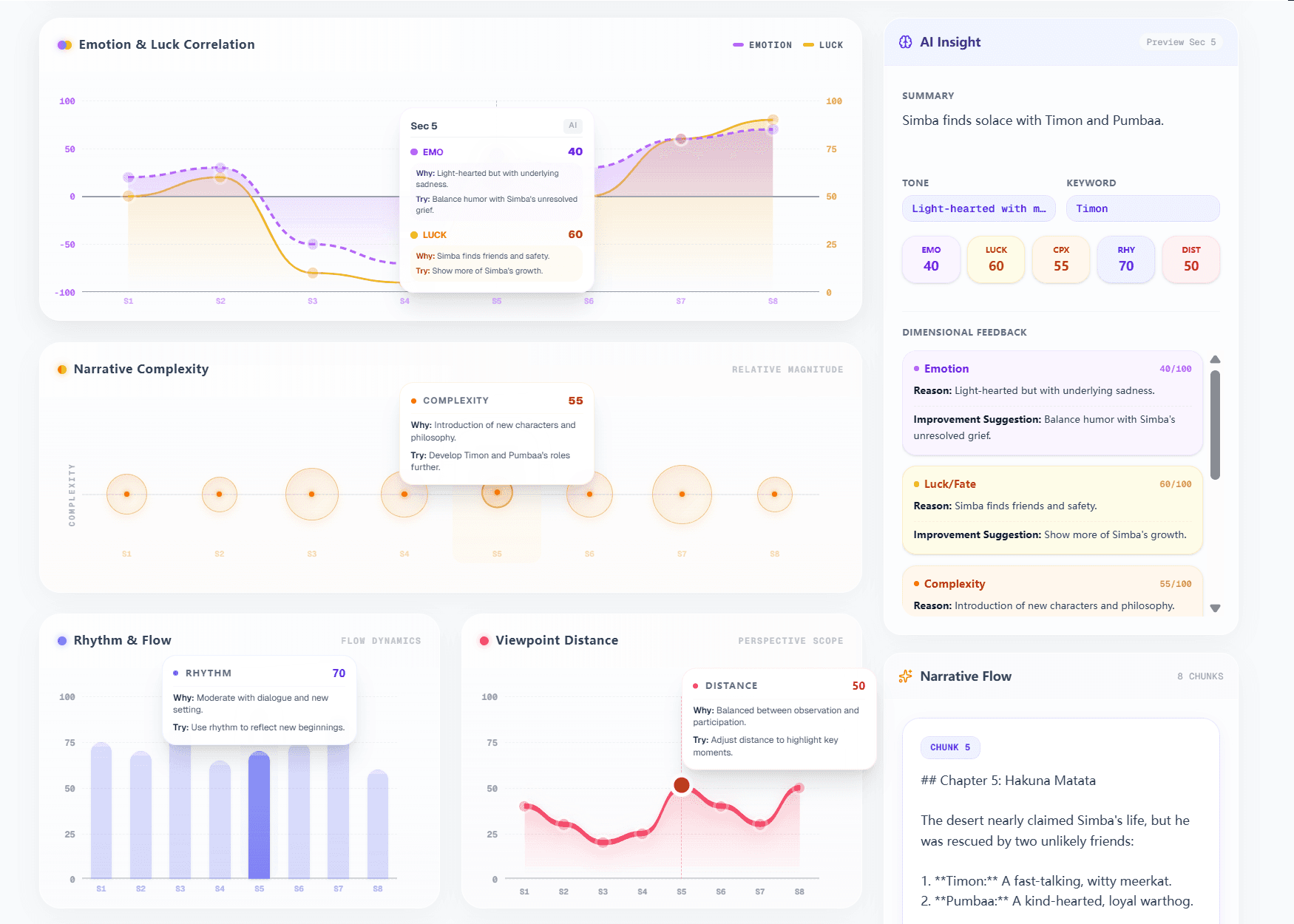Click the 8 CHUNKS label
The image size is (1294, 924).
point(1199,676)
